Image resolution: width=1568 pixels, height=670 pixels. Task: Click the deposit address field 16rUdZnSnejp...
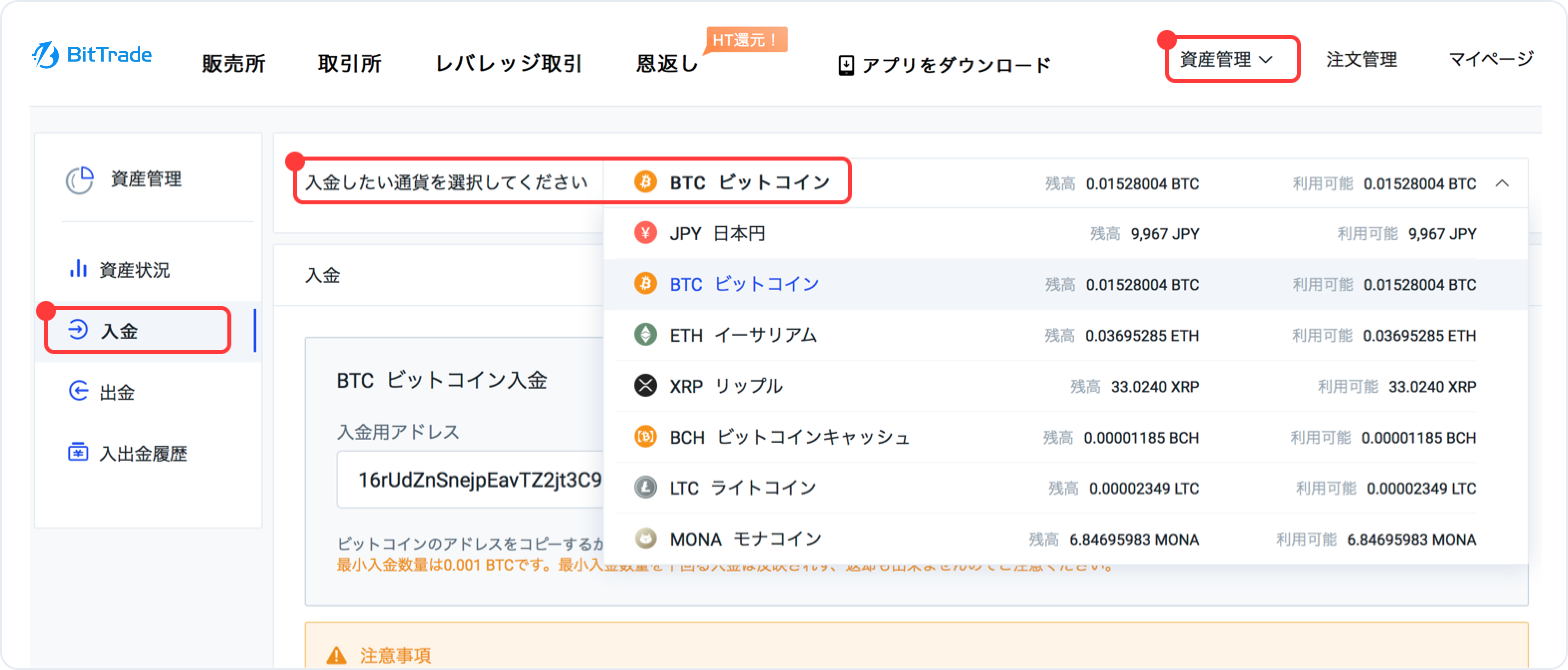pos(470,480)
